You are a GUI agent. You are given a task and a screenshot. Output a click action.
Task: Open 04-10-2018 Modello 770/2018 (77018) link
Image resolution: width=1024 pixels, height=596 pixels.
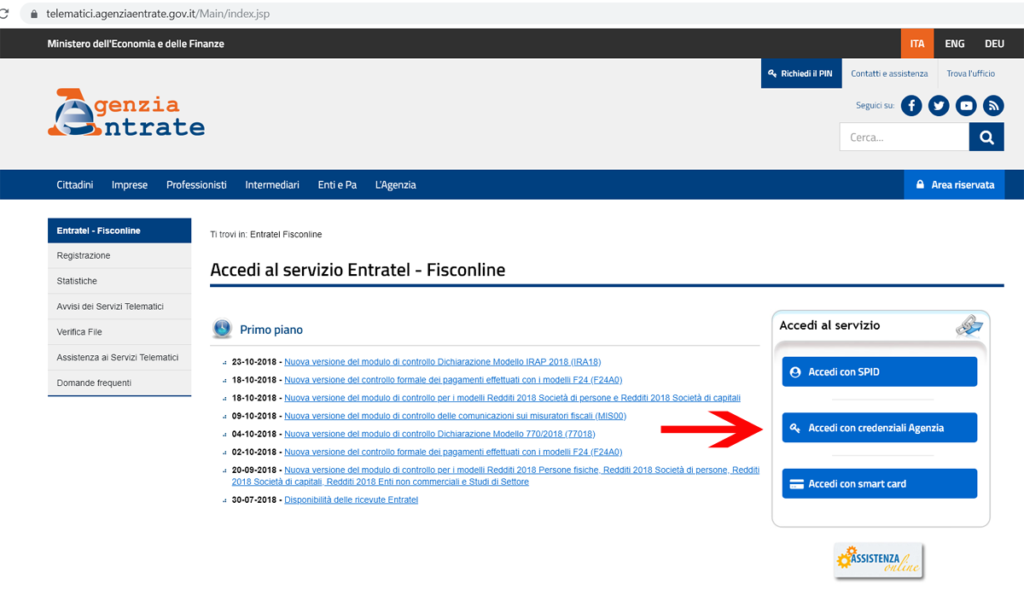[440, 434]
